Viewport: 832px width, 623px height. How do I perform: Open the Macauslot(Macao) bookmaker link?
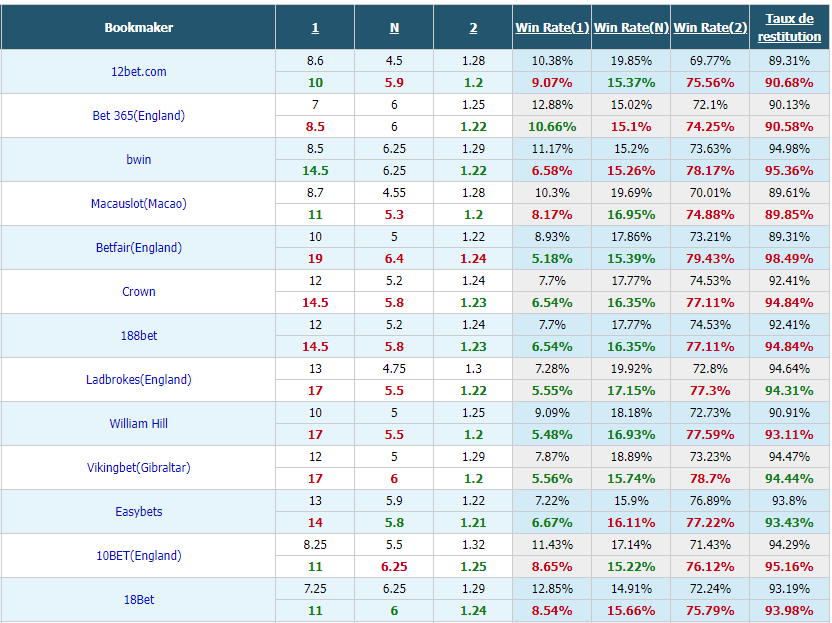(138, 204)
